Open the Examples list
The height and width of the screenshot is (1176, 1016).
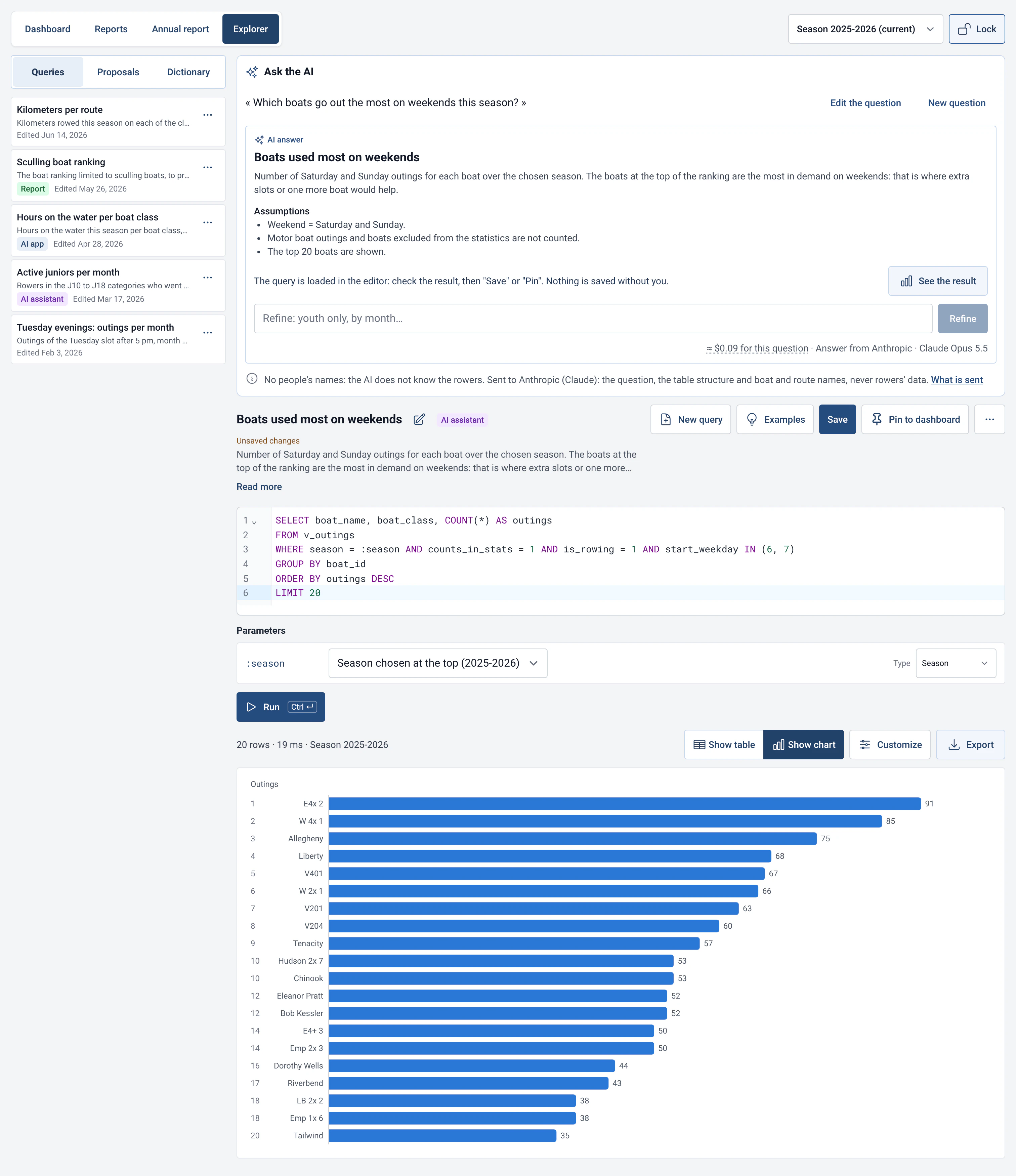(x=775, y=419)
